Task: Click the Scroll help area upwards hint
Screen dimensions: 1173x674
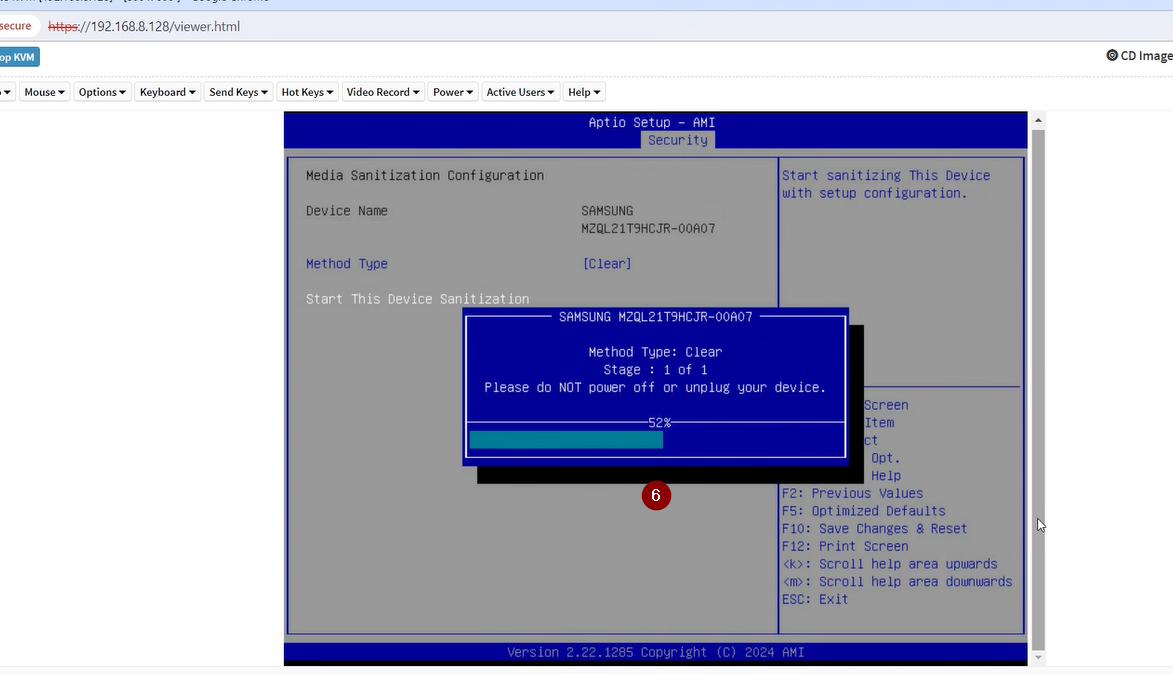Action: point(889,564)
